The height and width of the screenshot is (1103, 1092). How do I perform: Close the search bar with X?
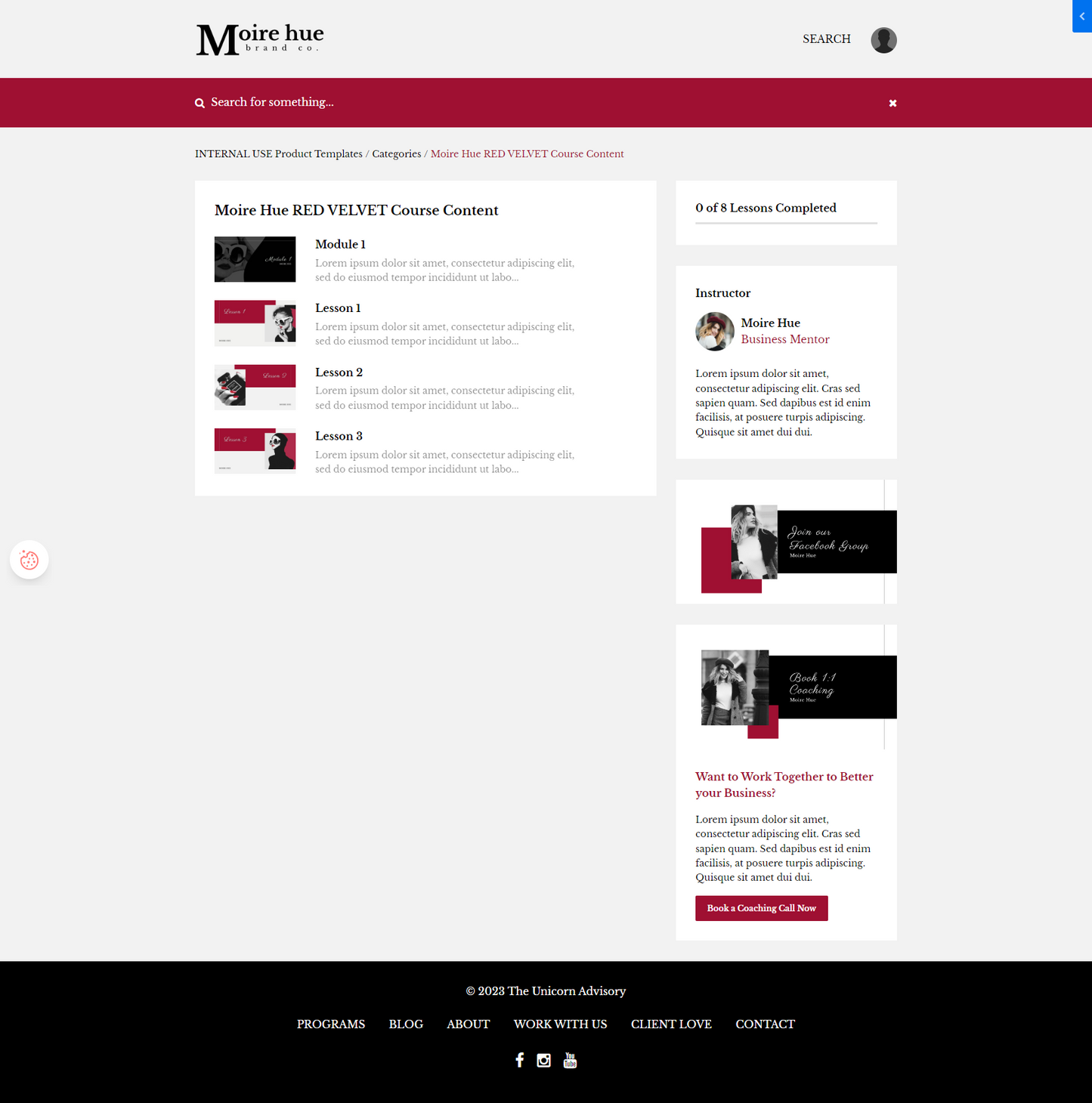[x=892, y=103]
